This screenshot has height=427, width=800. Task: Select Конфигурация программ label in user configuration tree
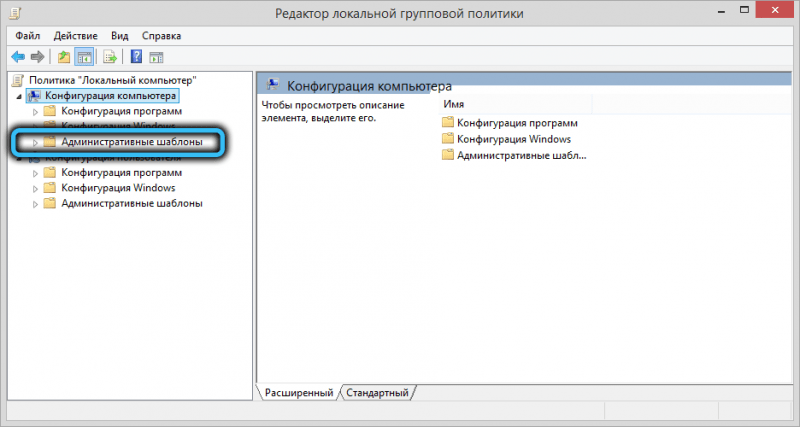(x=121, y=172)
